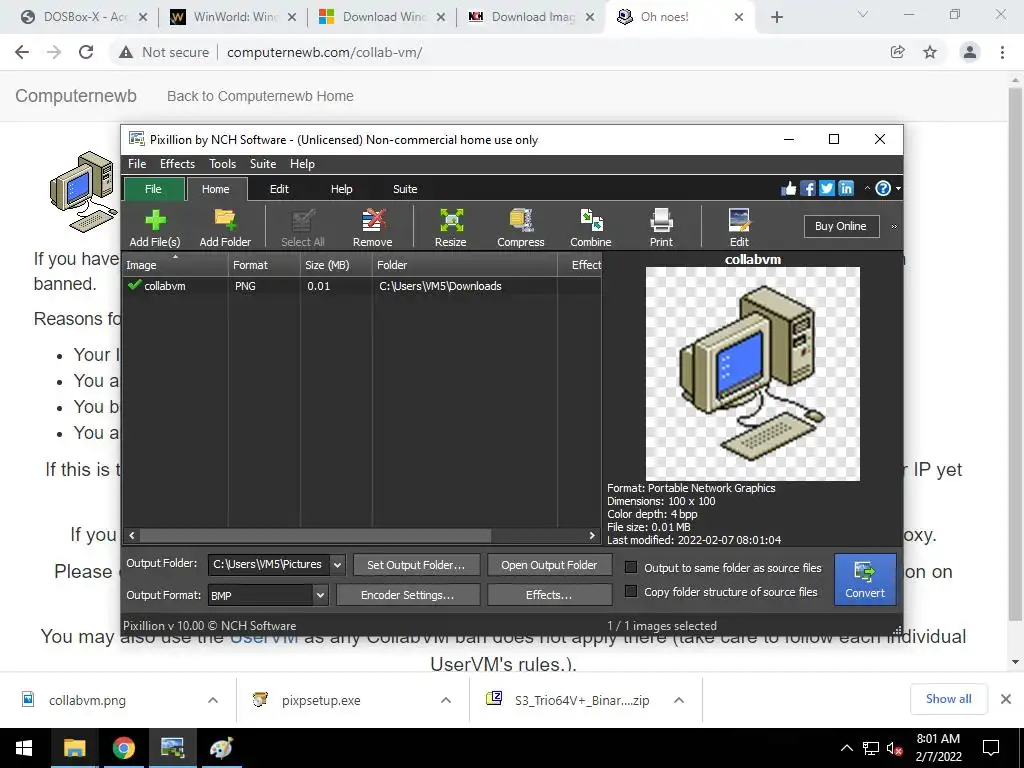This screenshot has height=768, width=1024.
Task: Click the Effects... button
Action: (x=549, y=595)
